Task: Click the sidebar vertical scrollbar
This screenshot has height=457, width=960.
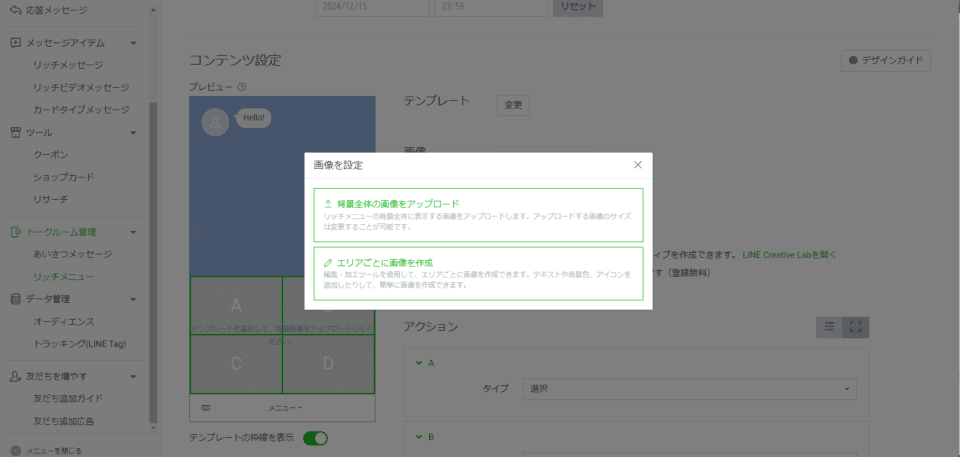Action: pos(153,263)
